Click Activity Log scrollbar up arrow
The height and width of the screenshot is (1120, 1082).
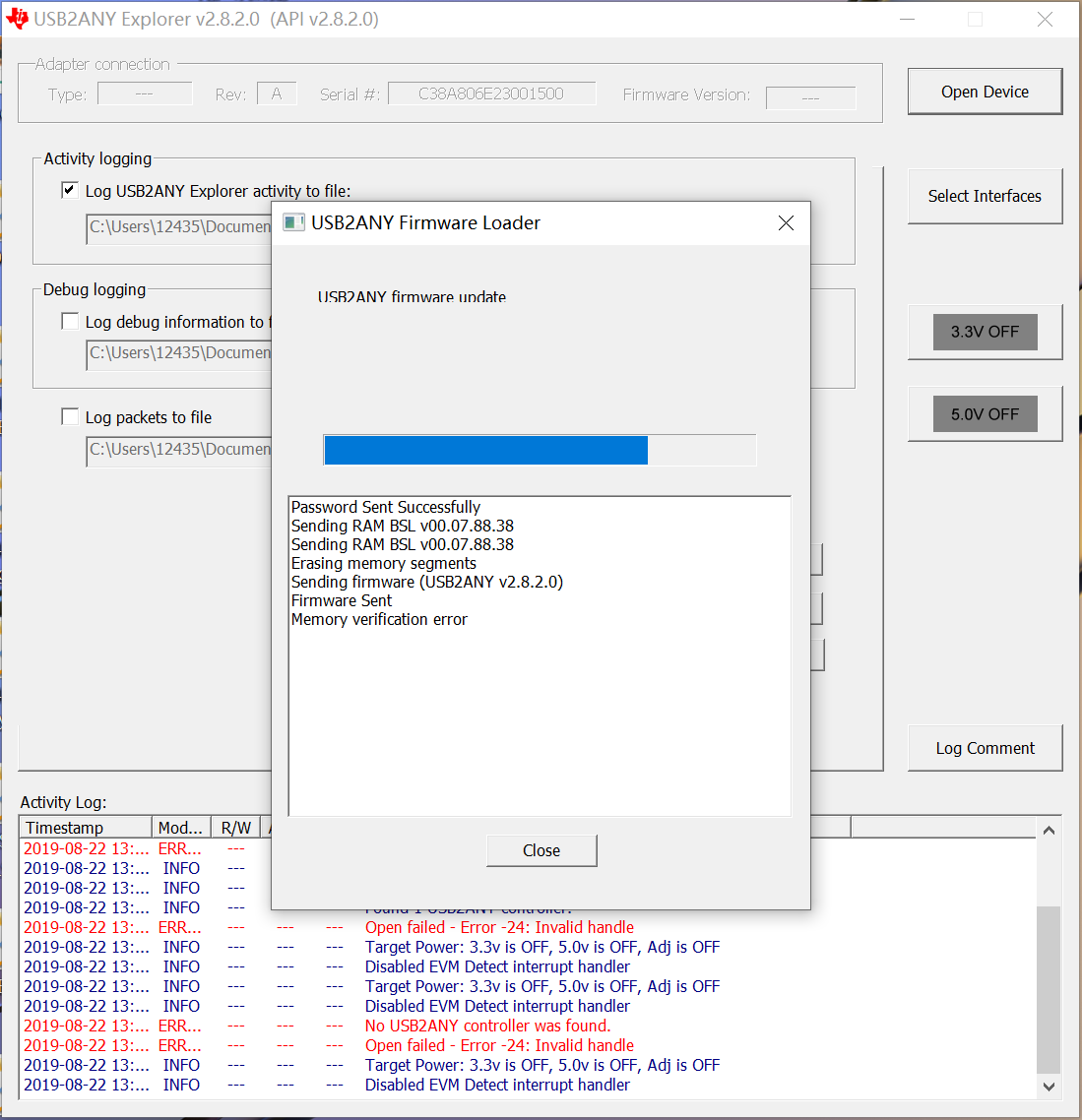[x=1049, y=830]
